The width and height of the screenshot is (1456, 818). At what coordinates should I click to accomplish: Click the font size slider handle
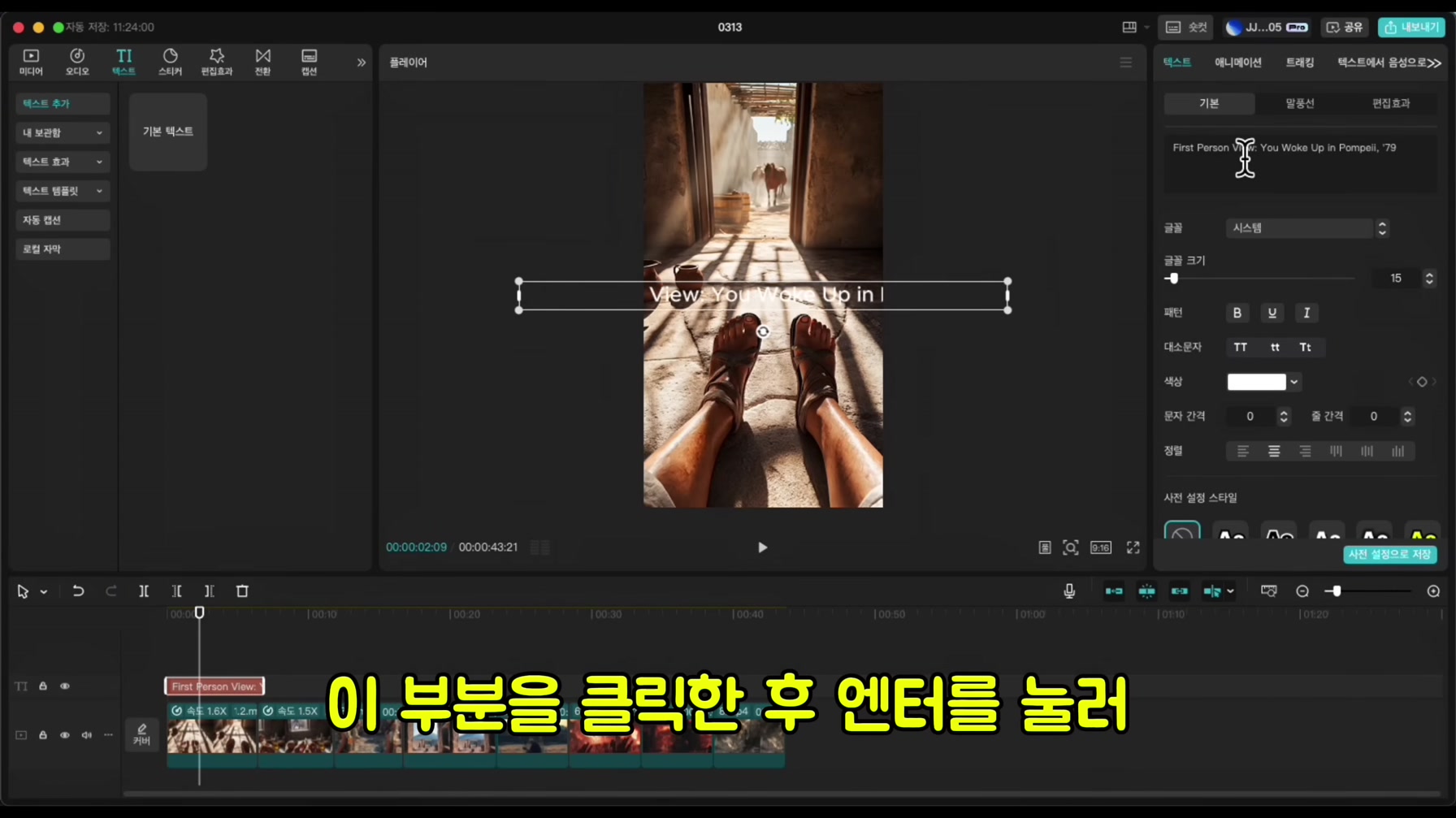click(x=1172, y=279)
